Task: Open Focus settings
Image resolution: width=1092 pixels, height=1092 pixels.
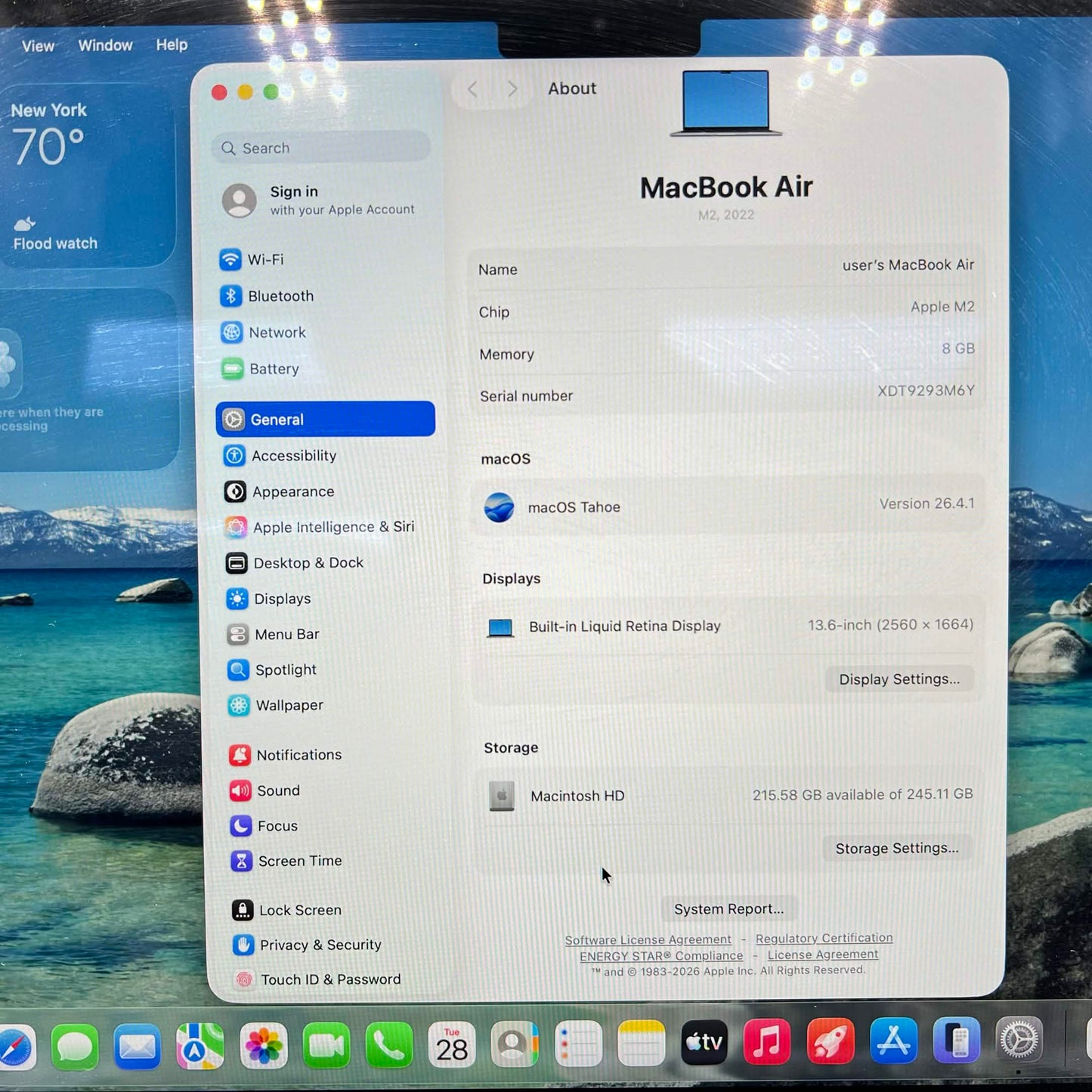Action: (x=264, y=826)
